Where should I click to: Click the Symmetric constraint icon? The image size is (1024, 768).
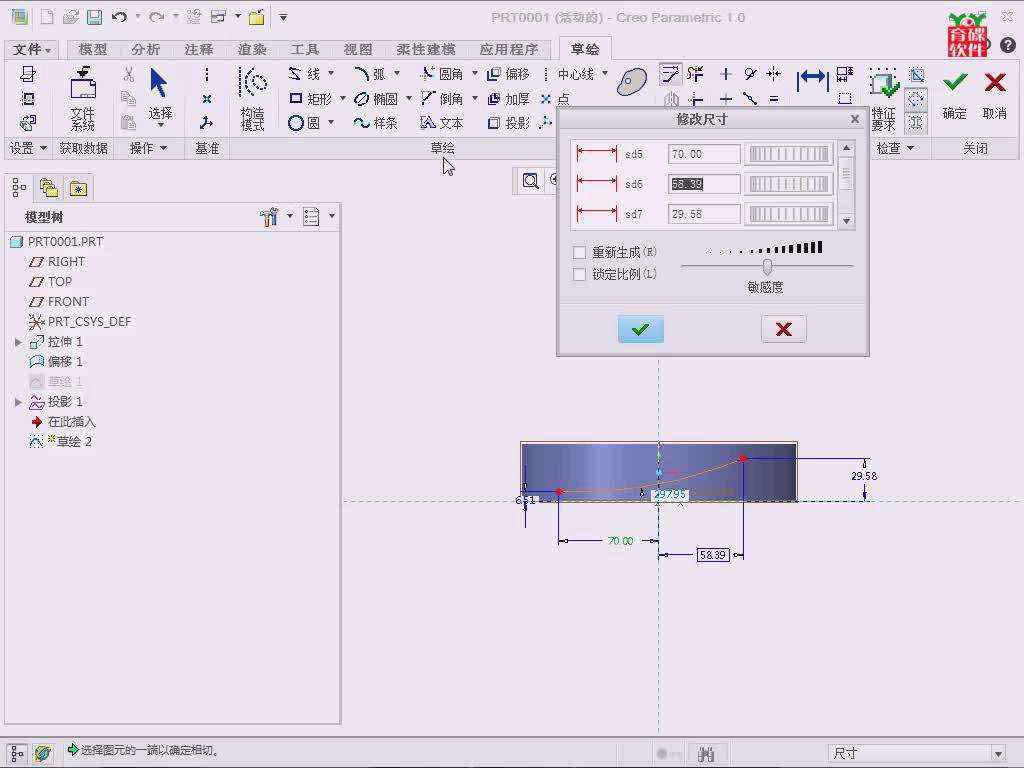(774, 74)
